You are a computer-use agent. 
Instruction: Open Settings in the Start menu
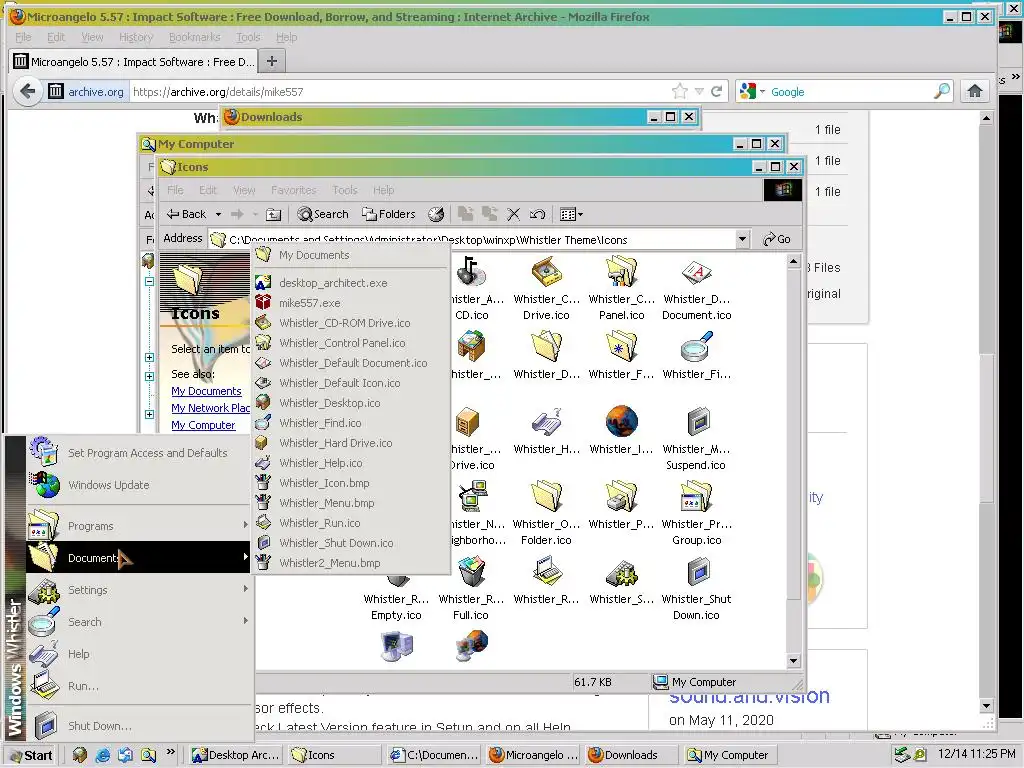pos(138,590)
